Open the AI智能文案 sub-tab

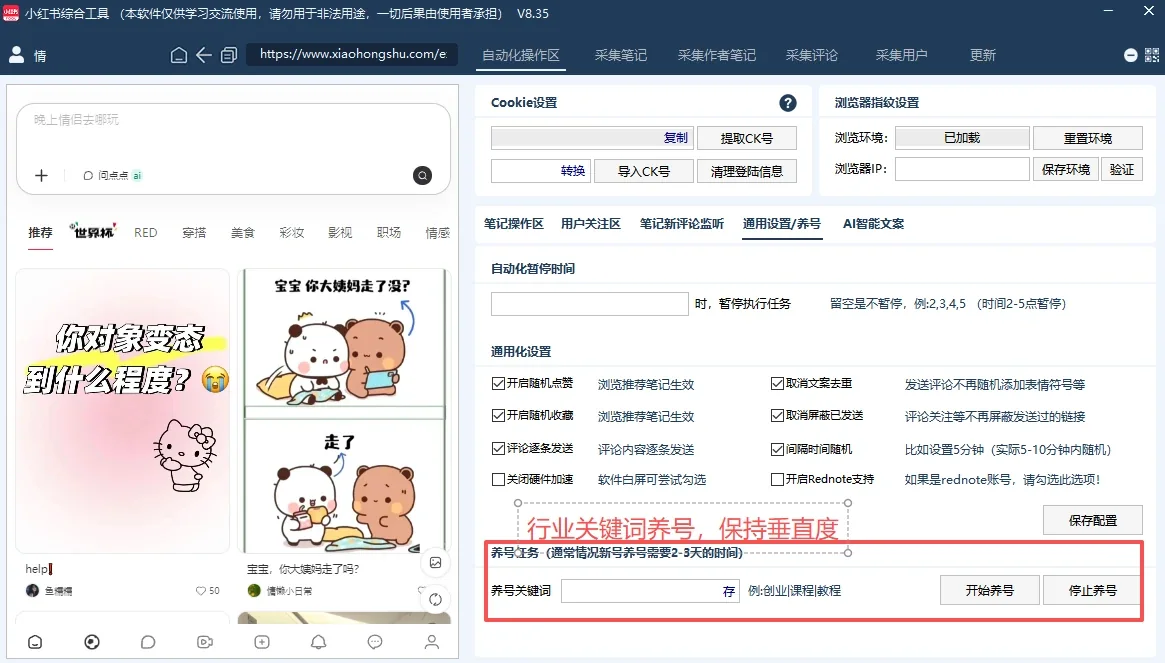click(x=873, y=224)
